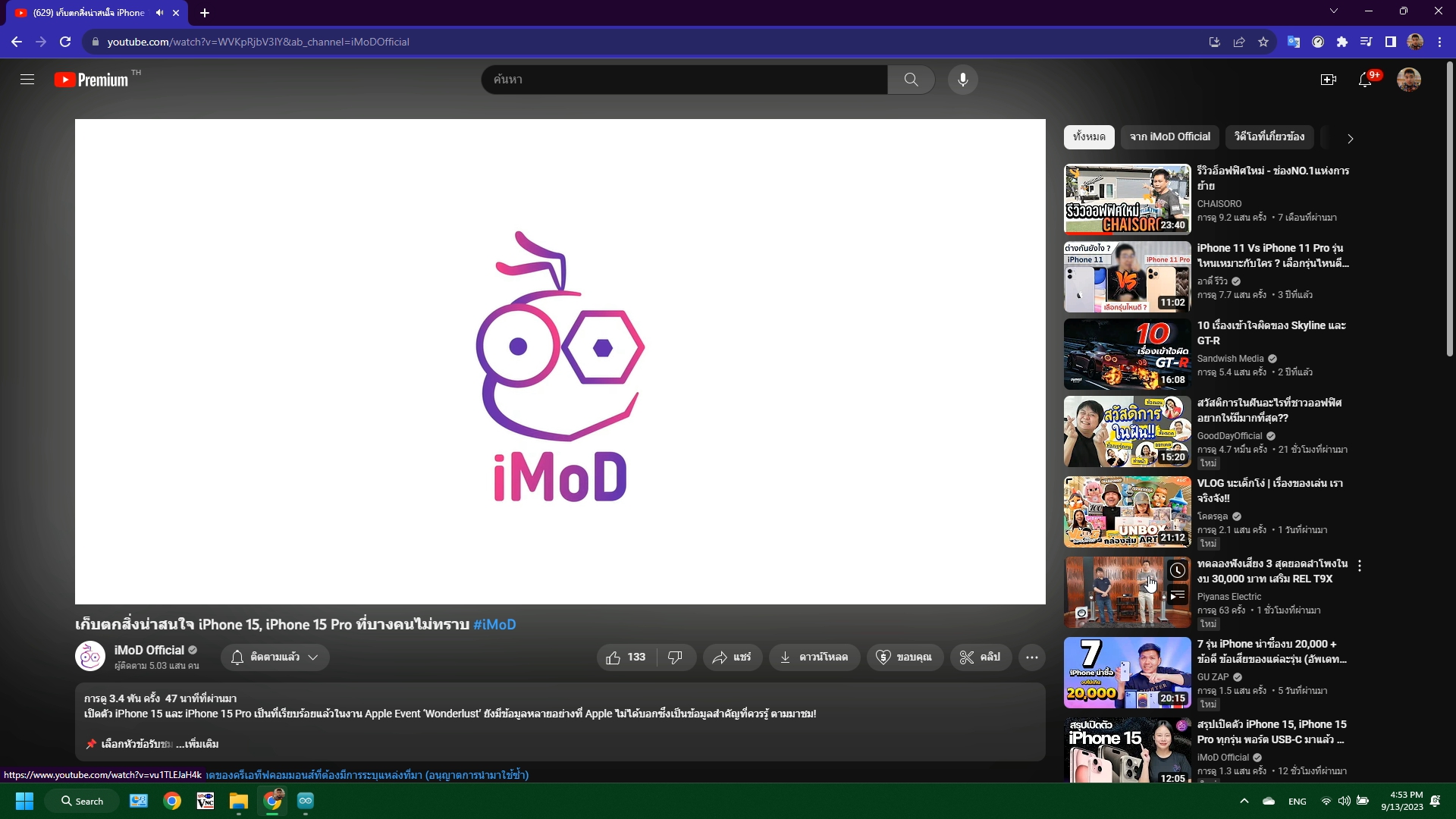Open options menu for Piyanas Electric video
1456x819 pixels.
click(1360, 566)
